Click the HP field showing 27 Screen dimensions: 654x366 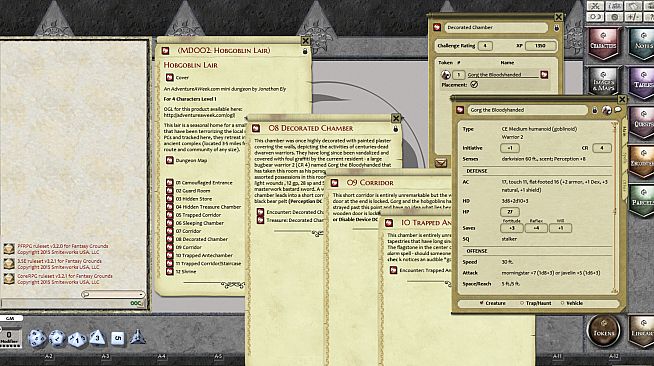510,212
